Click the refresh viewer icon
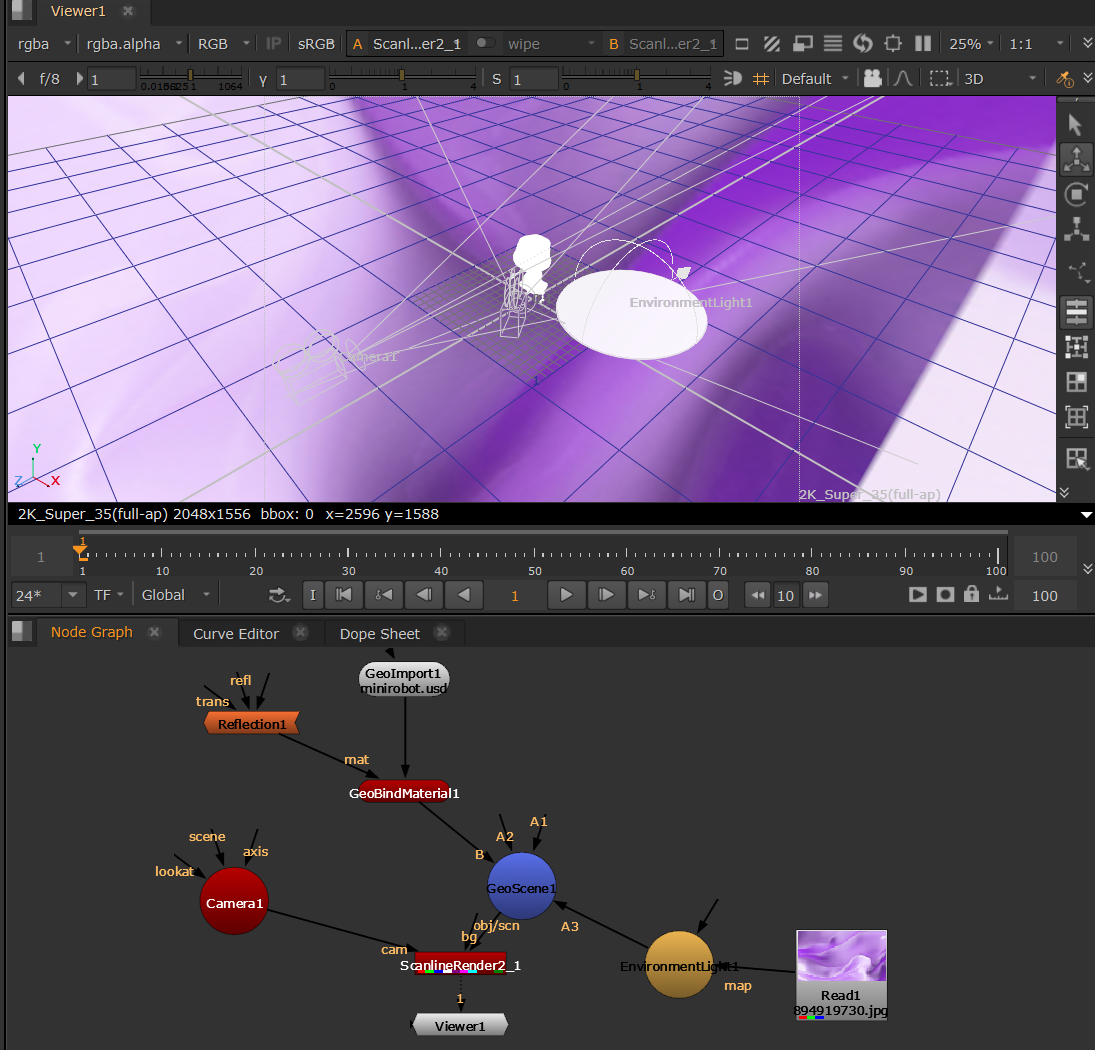The image size is (1095, 1050). [863, 44]
